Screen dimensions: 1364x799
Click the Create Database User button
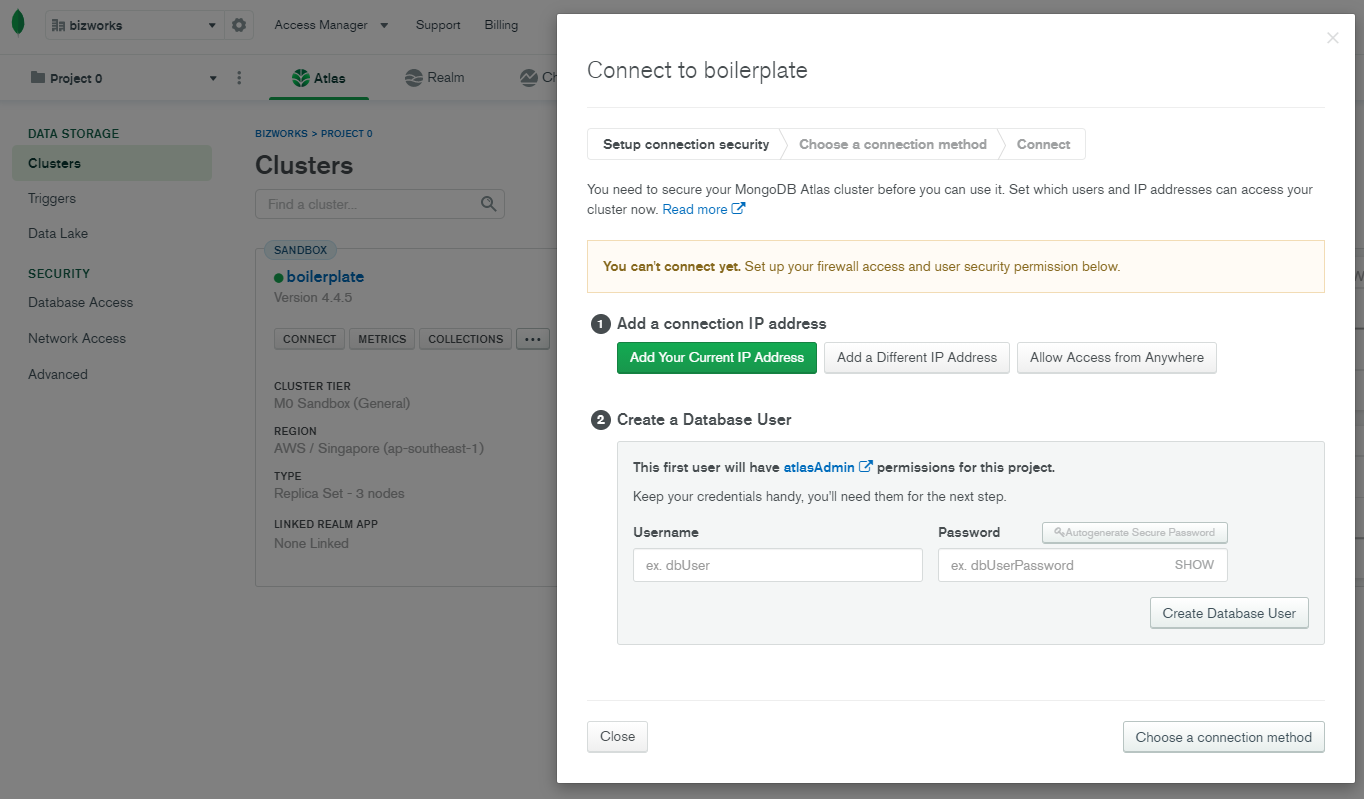[1228, 613]
